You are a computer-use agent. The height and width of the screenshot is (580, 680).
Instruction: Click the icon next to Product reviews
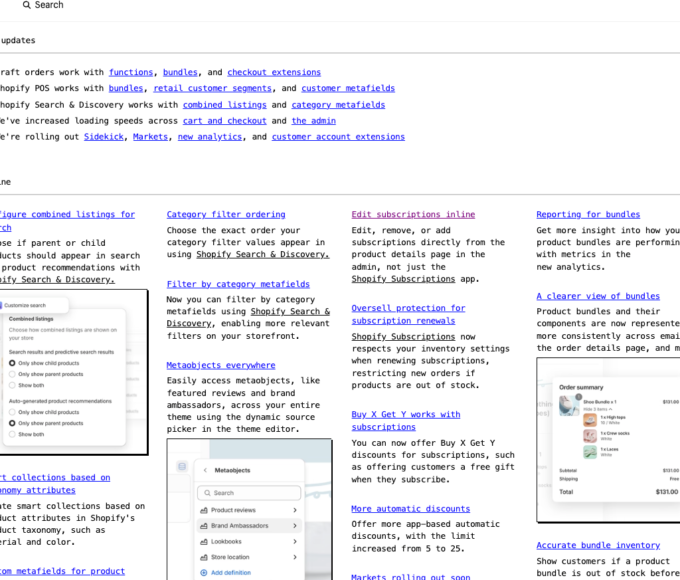[203, 510]
